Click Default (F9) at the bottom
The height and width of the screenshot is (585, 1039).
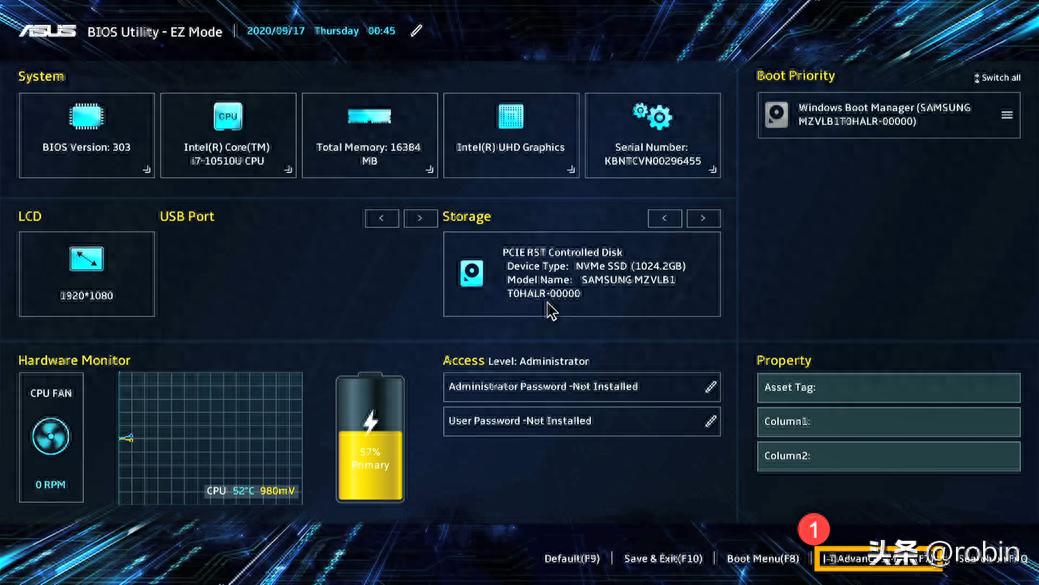pos(572,559)
